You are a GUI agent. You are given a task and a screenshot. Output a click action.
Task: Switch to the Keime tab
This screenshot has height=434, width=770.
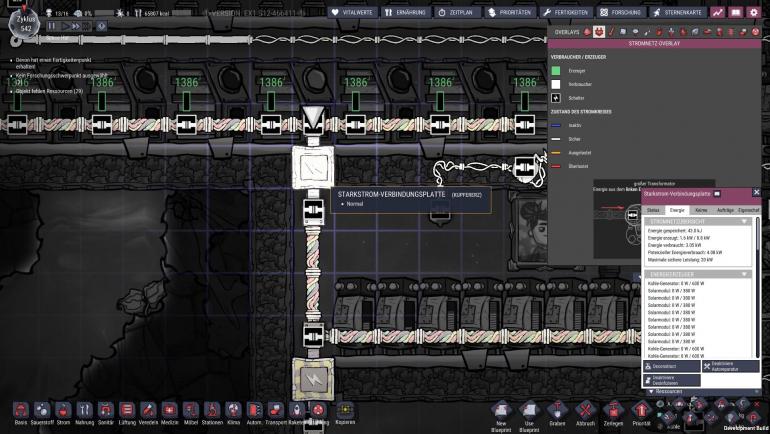point(701,210)
